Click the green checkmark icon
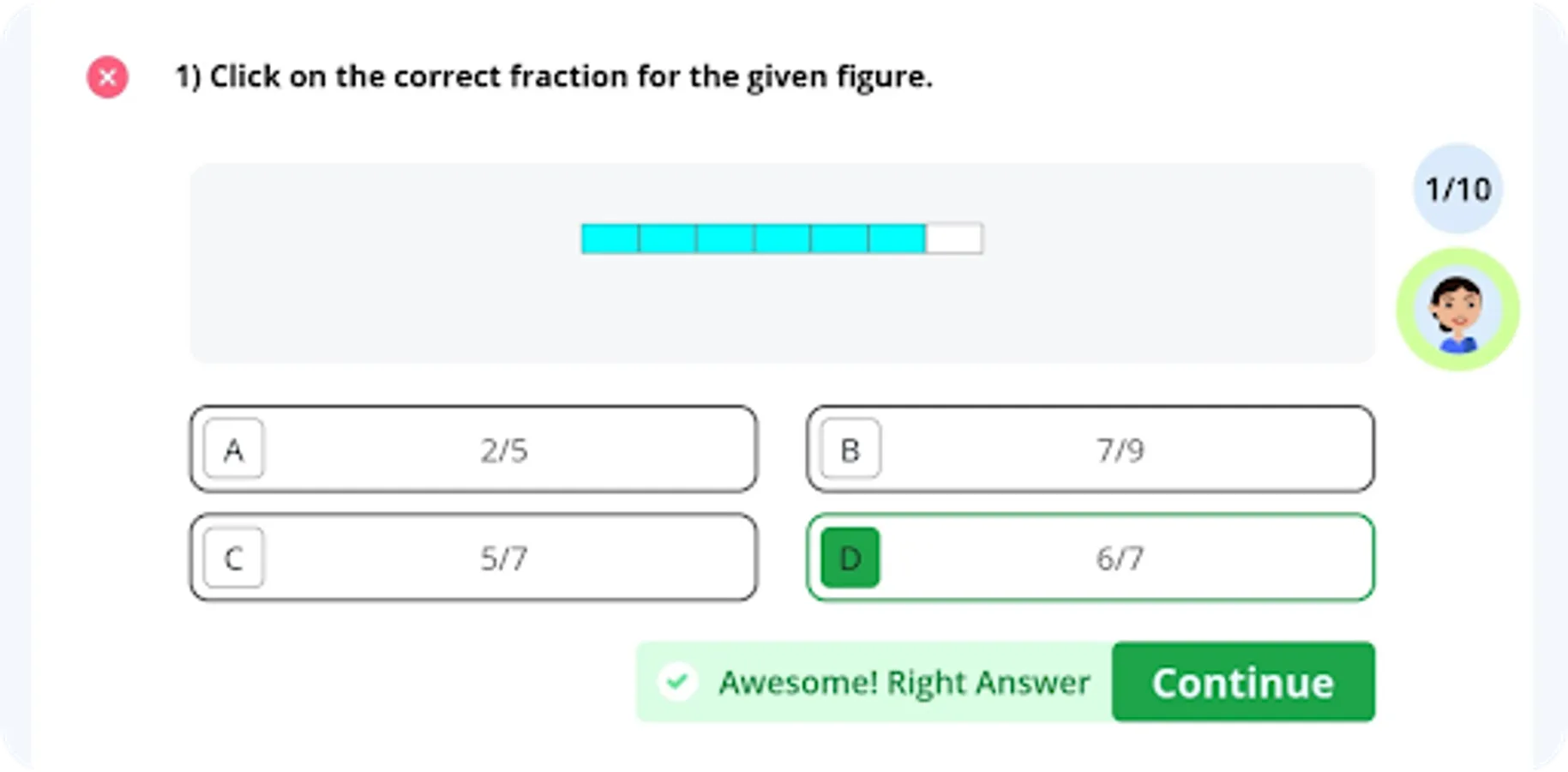Image resolution: width=1568 pixels, height=772 pixels. [x=677, y=682]
